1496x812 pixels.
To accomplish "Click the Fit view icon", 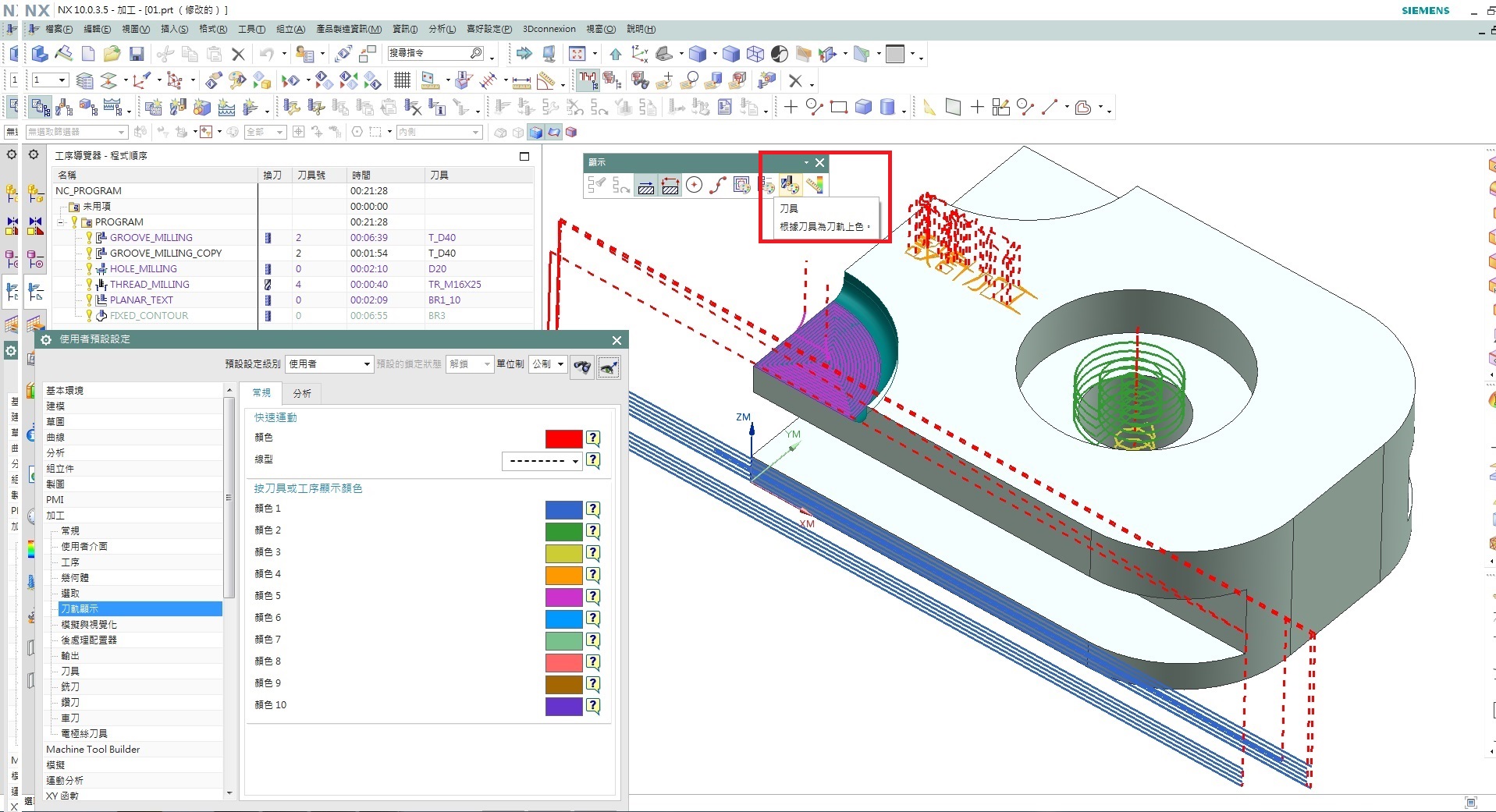I will pyautogui.click(x=577, y=54).
